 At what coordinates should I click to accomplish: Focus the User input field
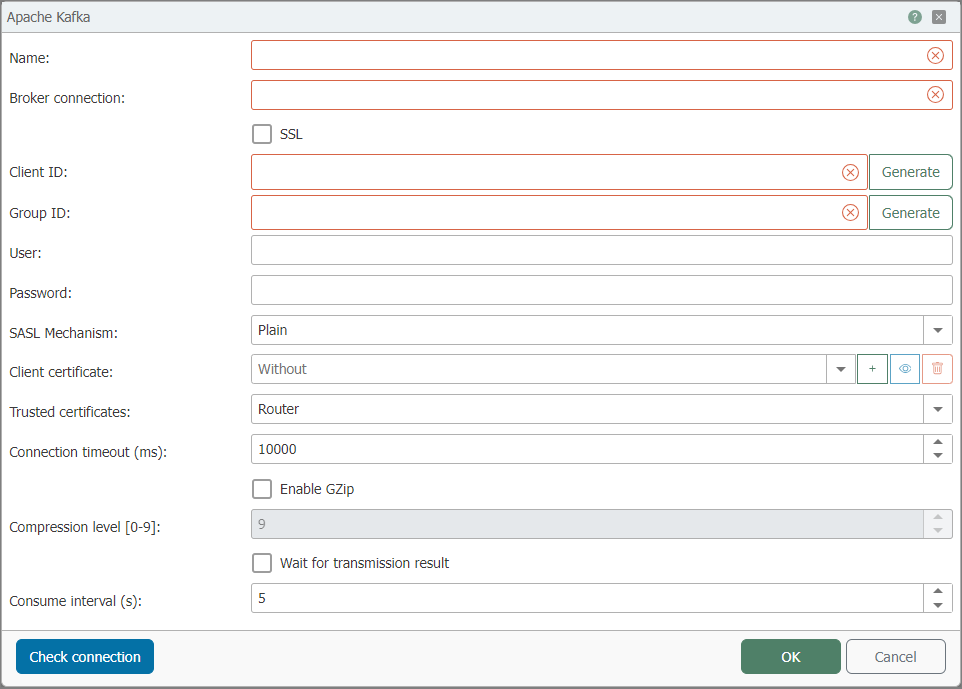pyautogui.click(x=601, y=250)
